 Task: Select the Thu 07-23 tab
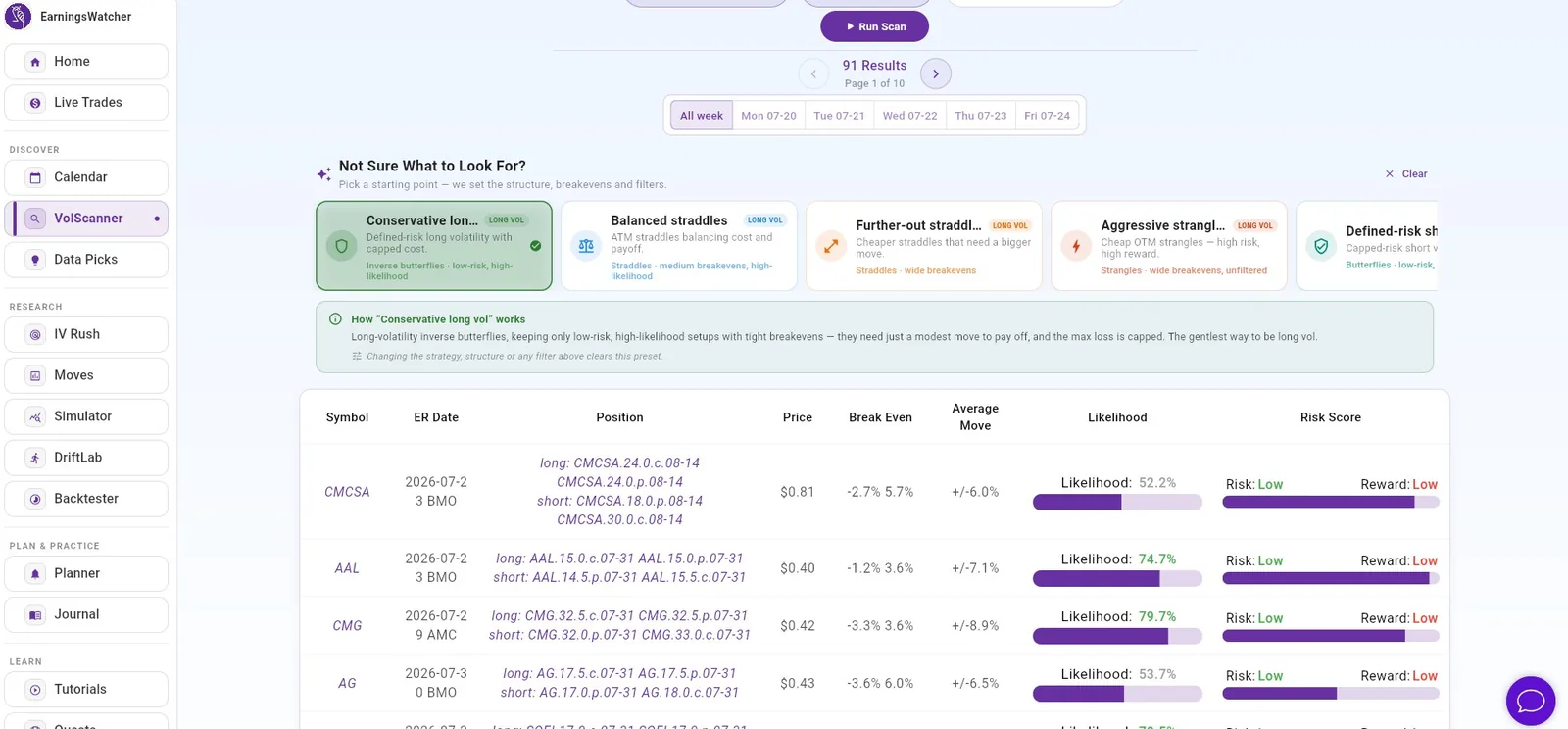tap(980, 116)
